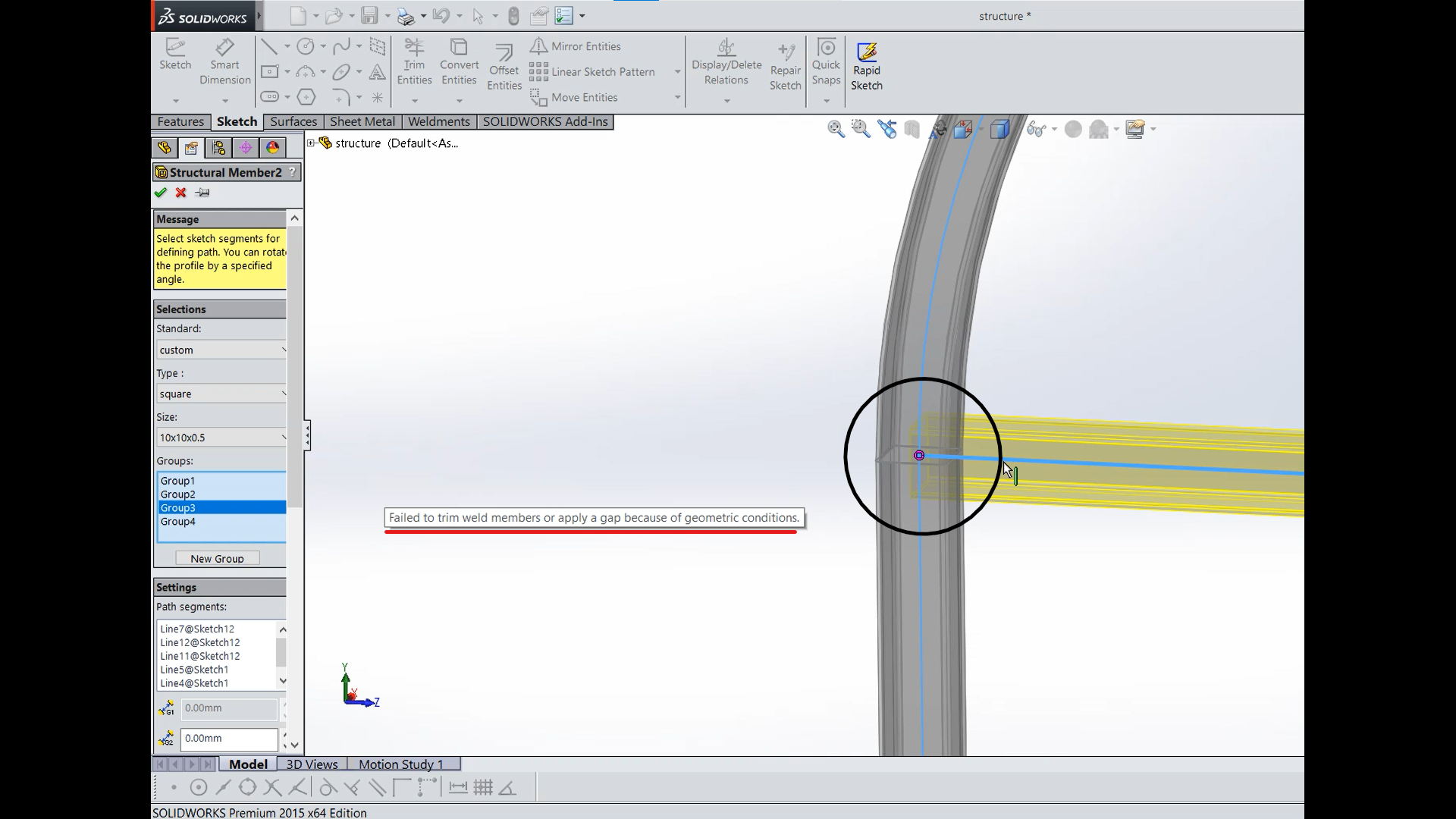Click the Repair Sketch tool

786,67
